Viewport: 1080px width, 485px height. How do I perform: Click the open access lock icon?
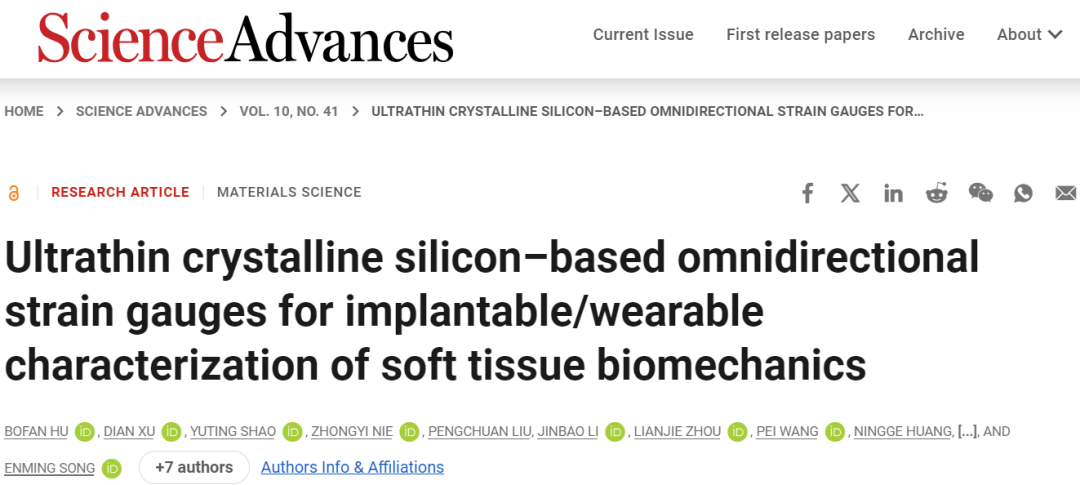click(x=14, y=193)
